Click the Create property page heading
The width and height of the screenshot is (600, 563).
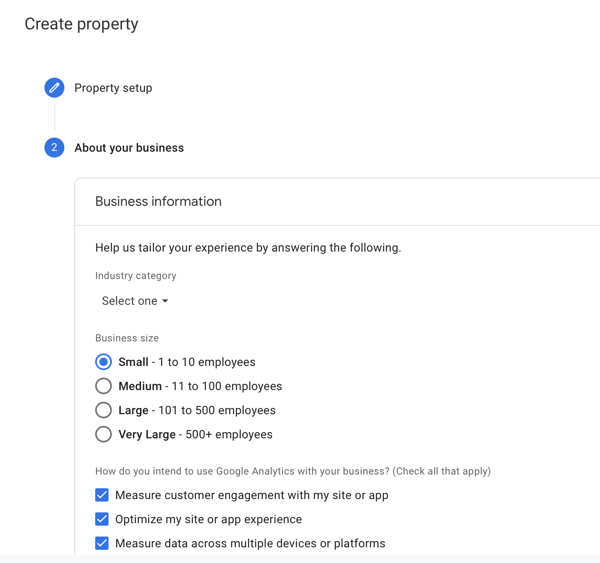[81, 24]
